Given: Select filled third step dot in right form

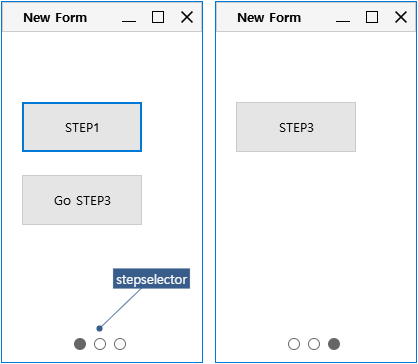Looking at the screenshot, I should click(x=334, y=344).
